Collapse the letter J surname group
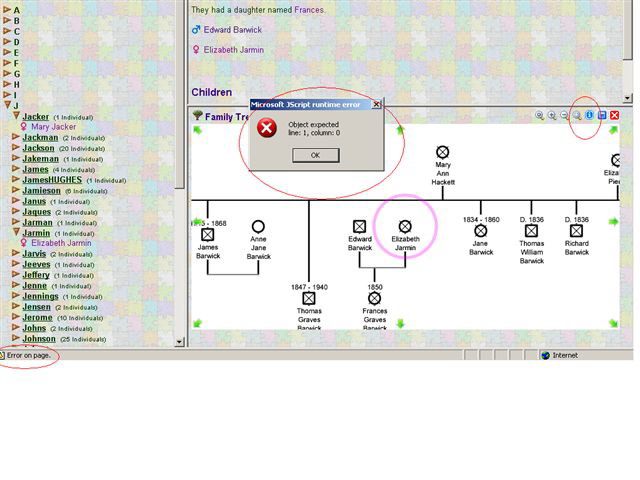 click(x=6, y=105)
